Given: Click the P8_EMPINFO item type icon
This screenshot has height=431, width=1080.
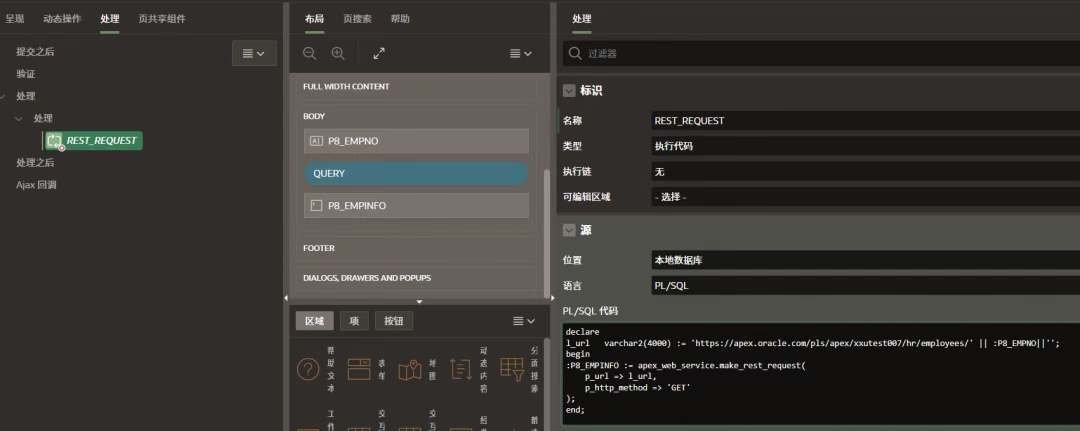Looking at the screenshot, I should 317,205.
